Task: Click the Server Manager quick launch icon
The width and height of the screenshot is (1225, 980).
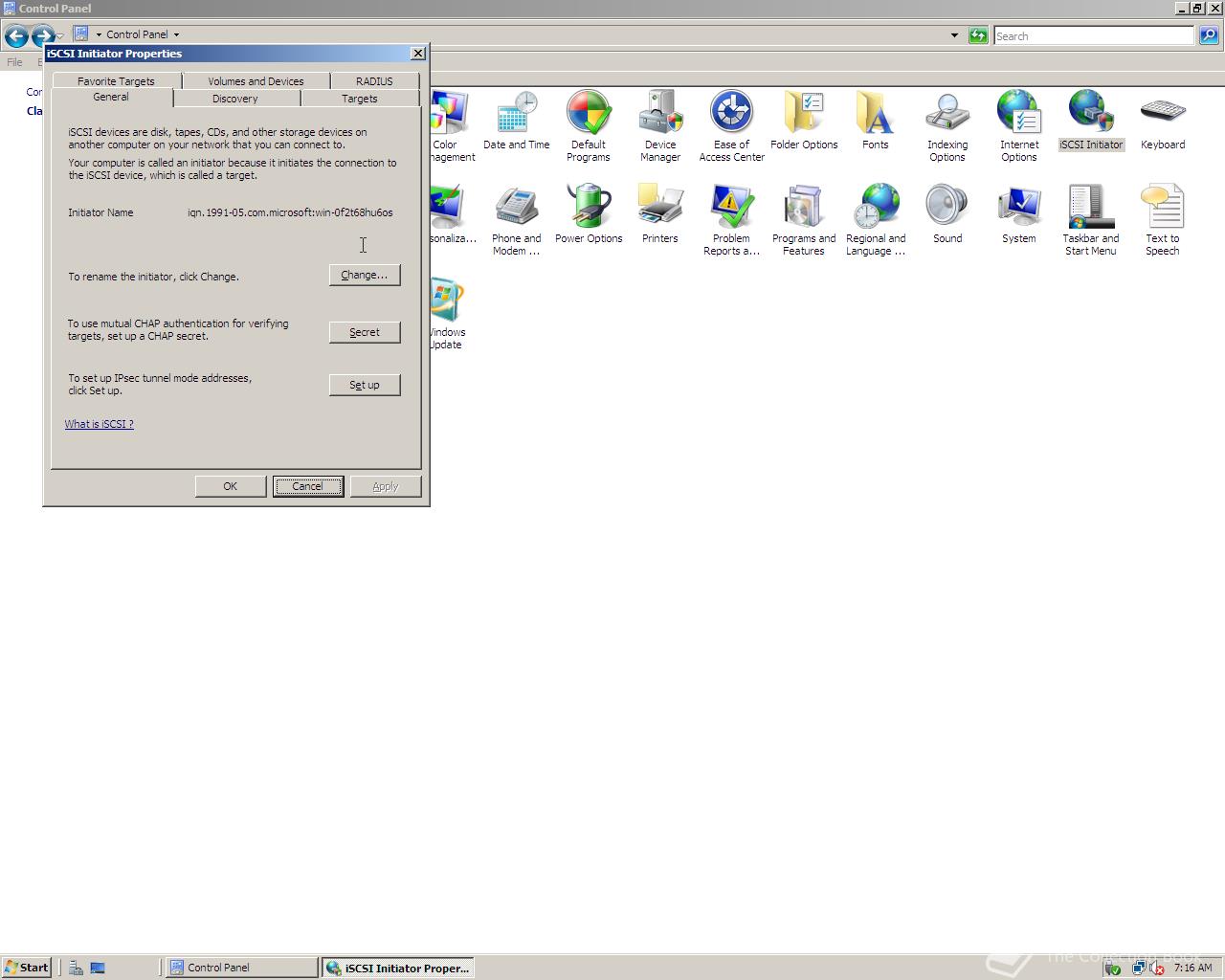Action: click(76, 968)
